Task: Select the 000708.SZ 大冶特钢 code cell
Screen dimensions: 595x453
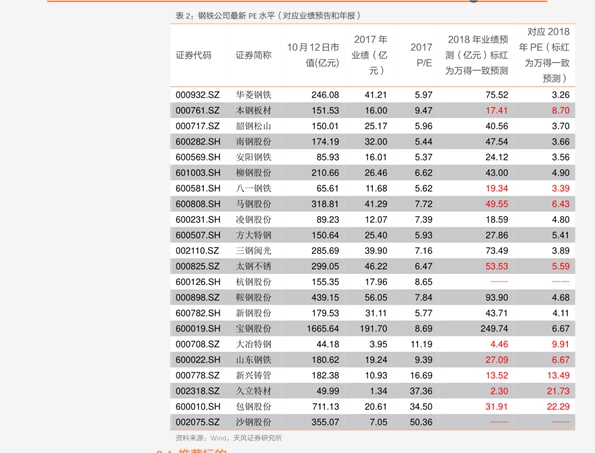Action: tap(197, 344)
